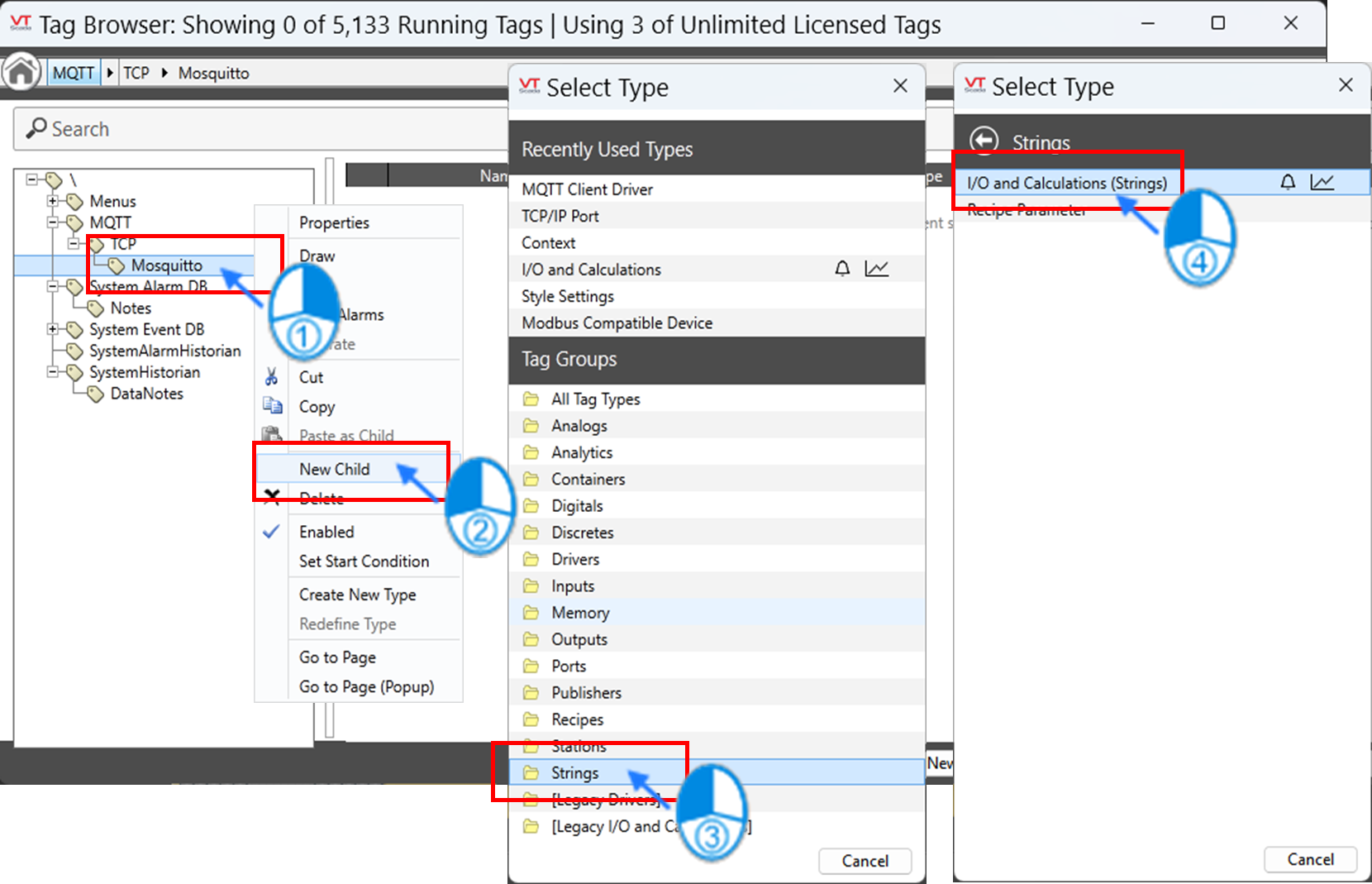
Task: Click the alarm bell icon beside I/O and Calculations
Action: pyautogui.click(x=842, y=269)
